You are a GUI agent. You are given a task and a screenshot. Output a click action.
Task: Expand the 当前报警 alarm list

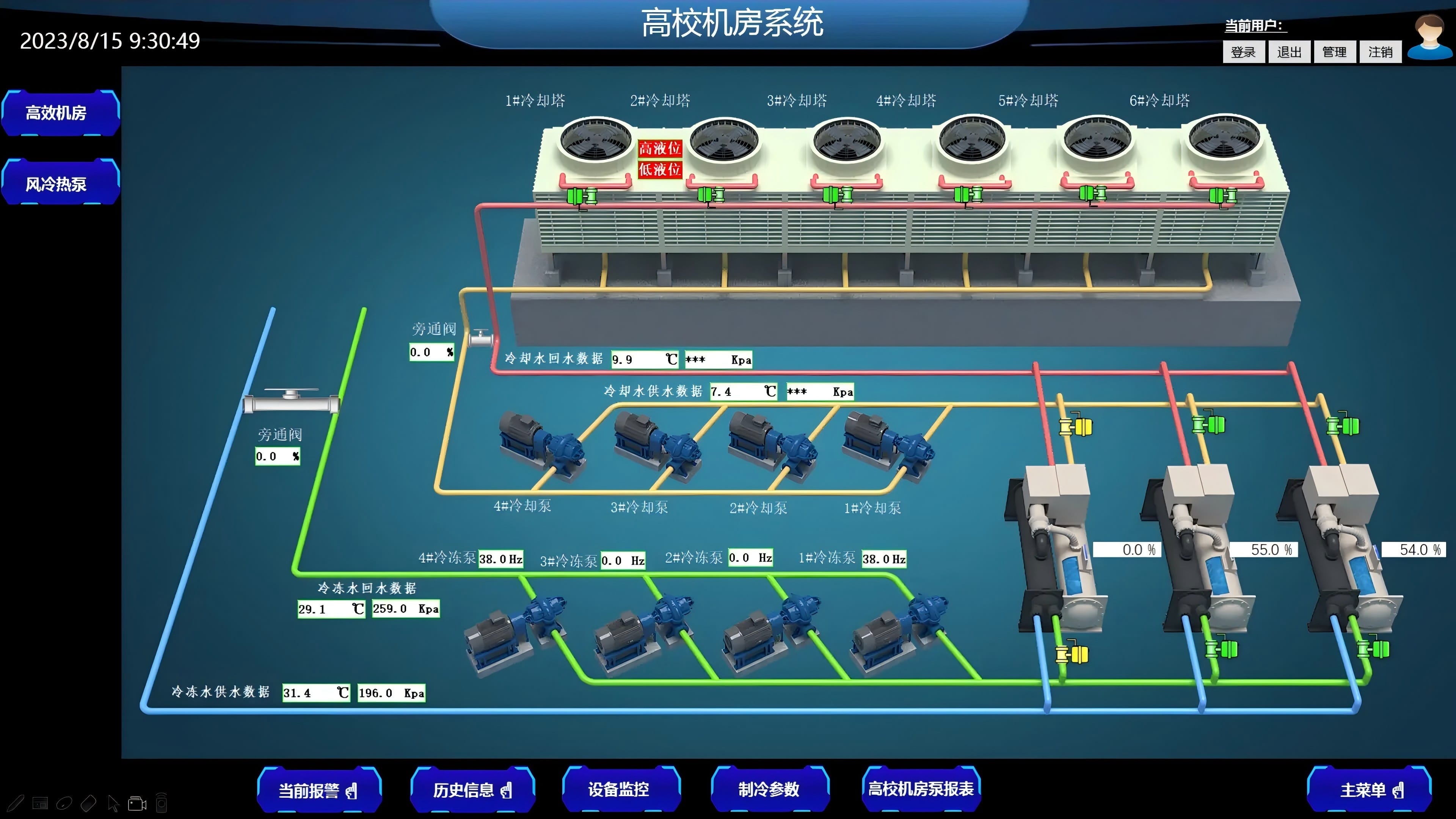[318, 789]
